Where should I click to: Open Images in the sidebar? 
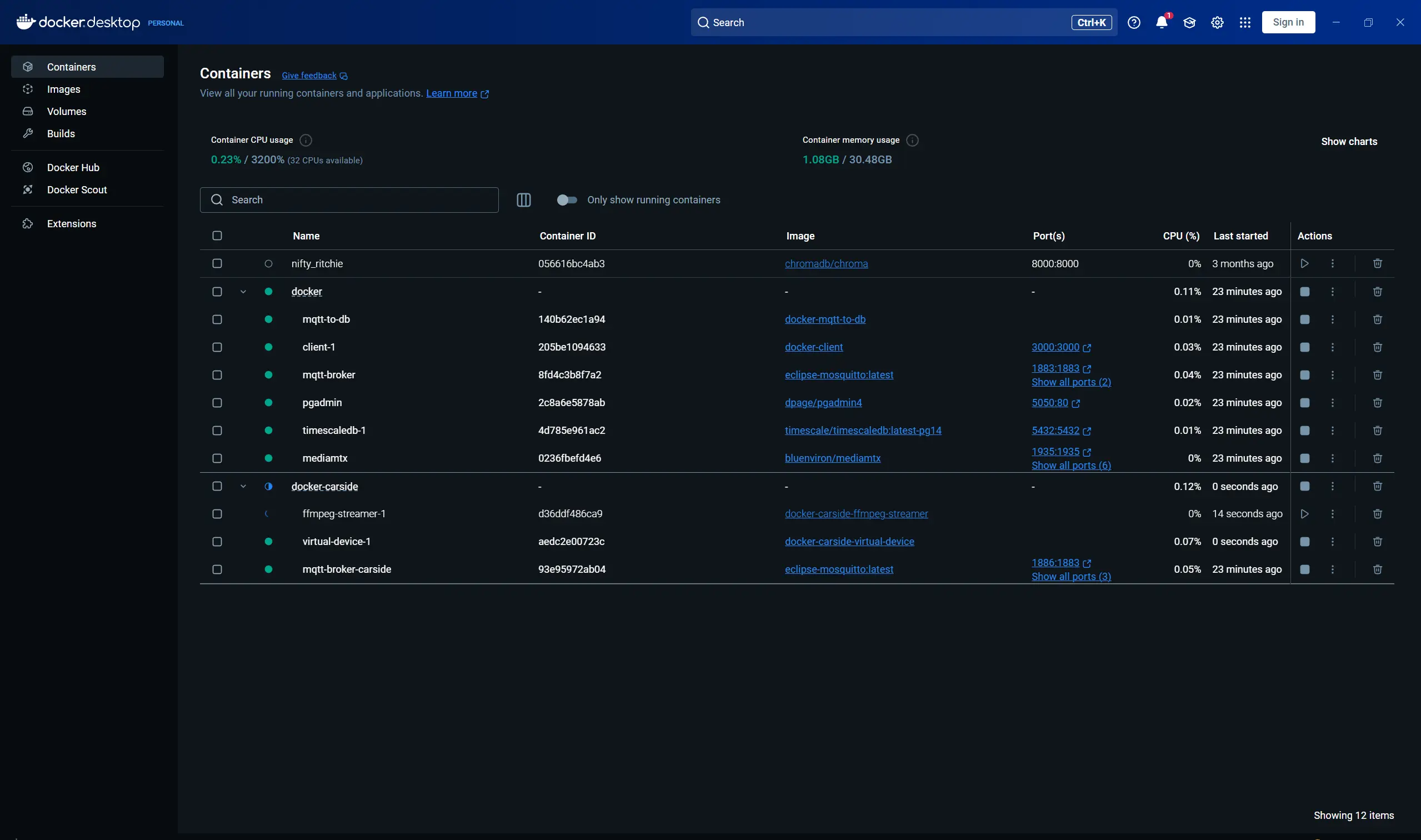87,89
